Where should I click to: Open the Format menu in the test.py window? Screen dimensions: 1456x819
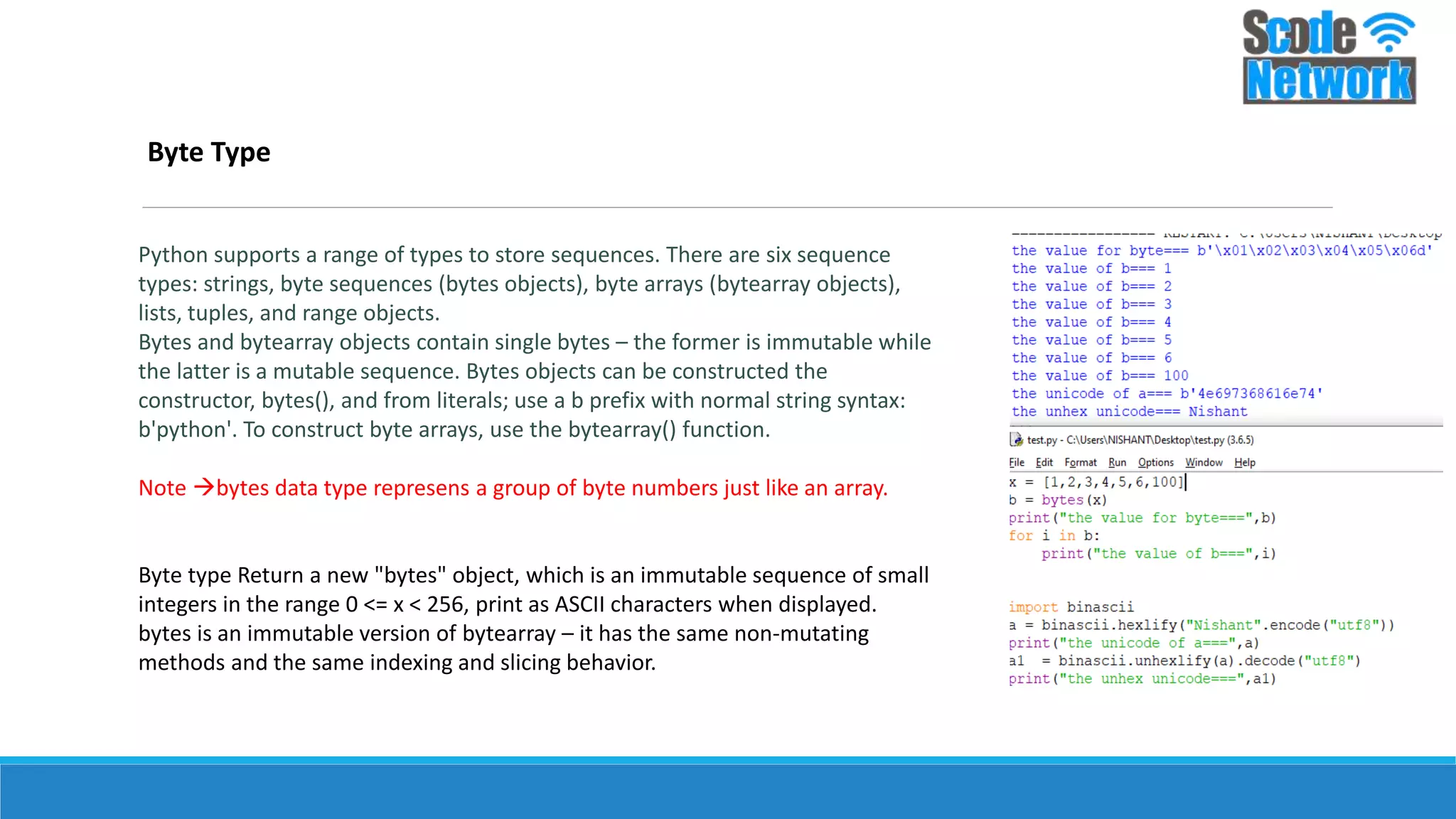[x=1081, y=463]
